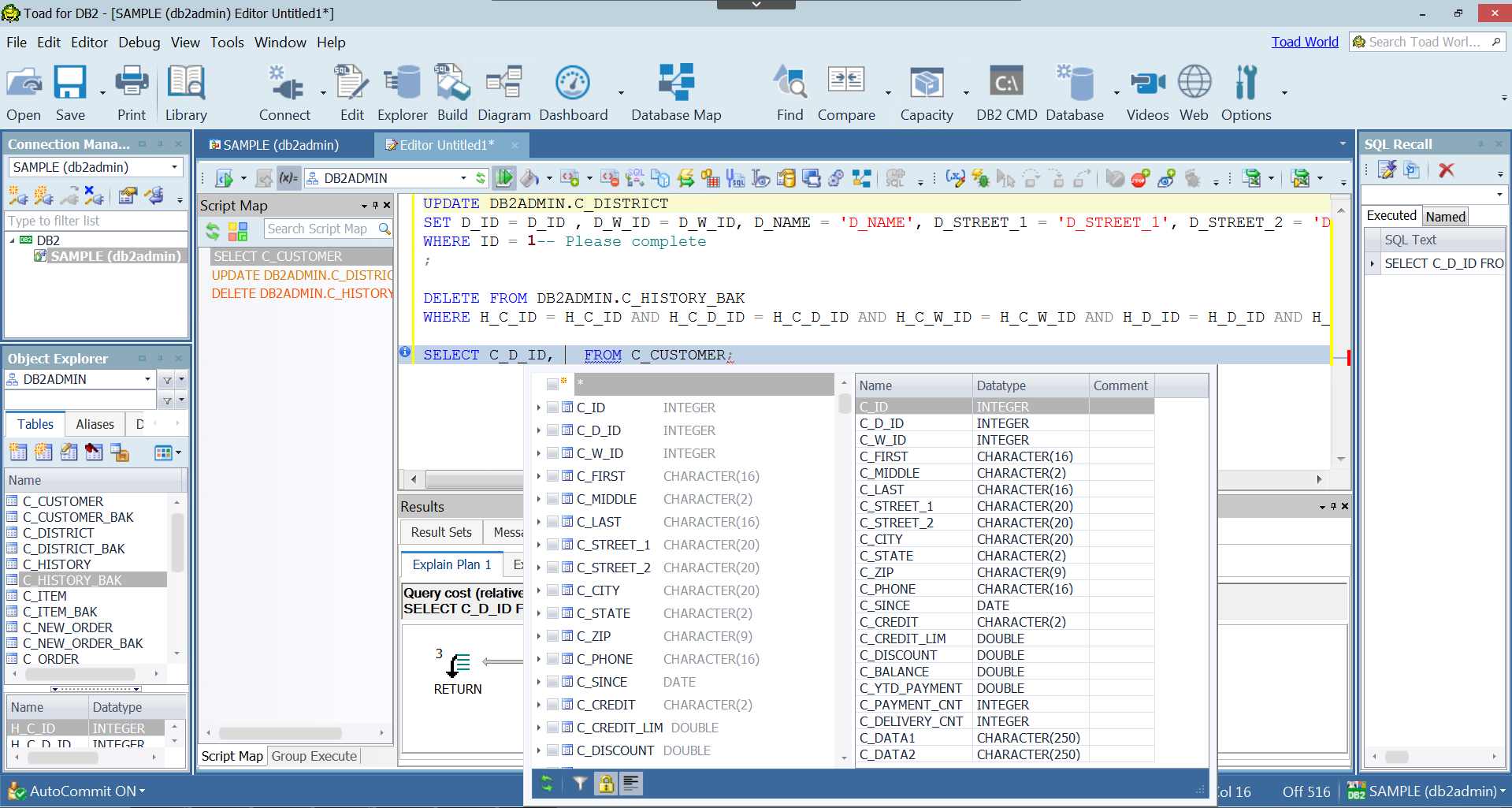The height and width of the screenshot is (808, 1512).
Task: Launch DB2 CMD window
Action: tap(1007, 93)
